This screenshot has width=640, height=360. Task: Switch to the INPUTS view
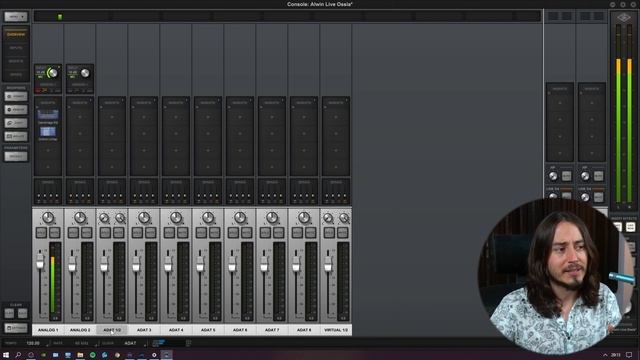point(16,48)
